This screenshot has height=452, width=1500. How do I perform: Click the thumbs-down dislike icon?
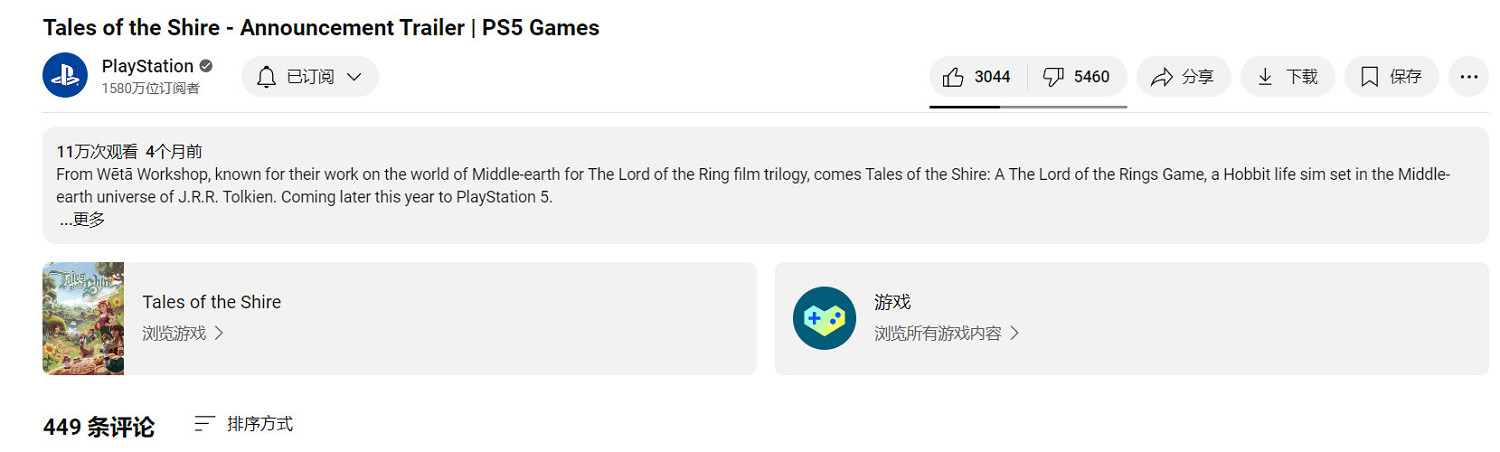pyautogui.click(x=1053, y=77)
